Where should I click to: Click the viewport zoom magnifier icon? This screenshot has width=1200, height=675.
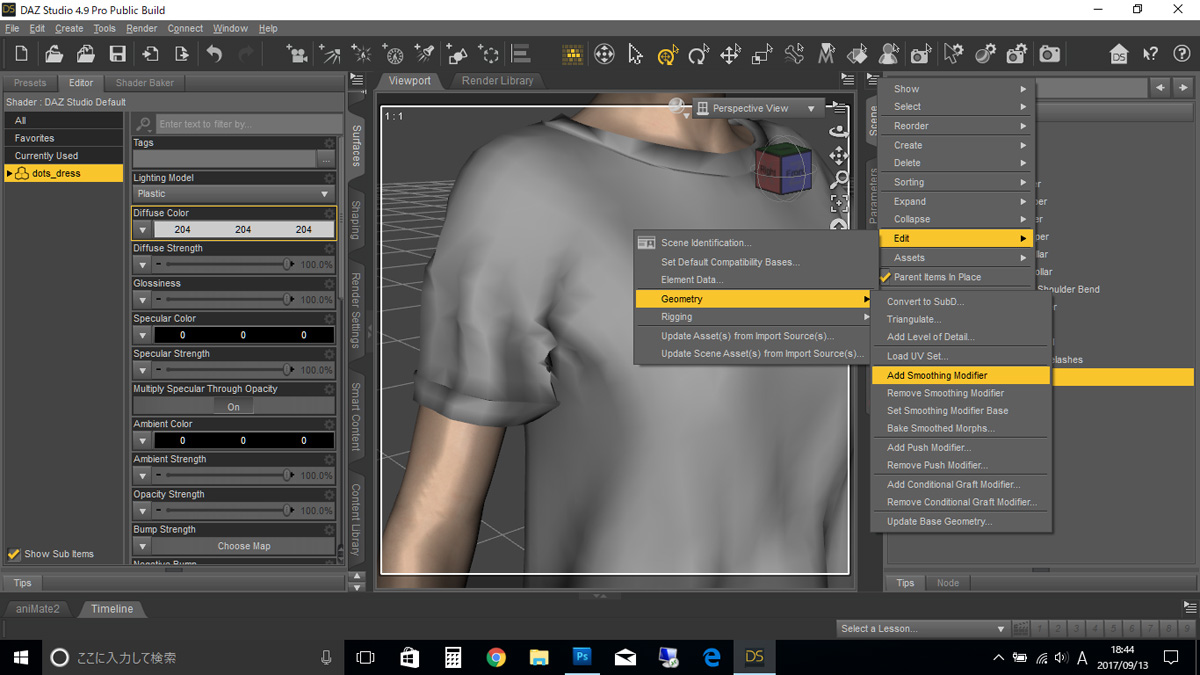click(x=839, y=179)
